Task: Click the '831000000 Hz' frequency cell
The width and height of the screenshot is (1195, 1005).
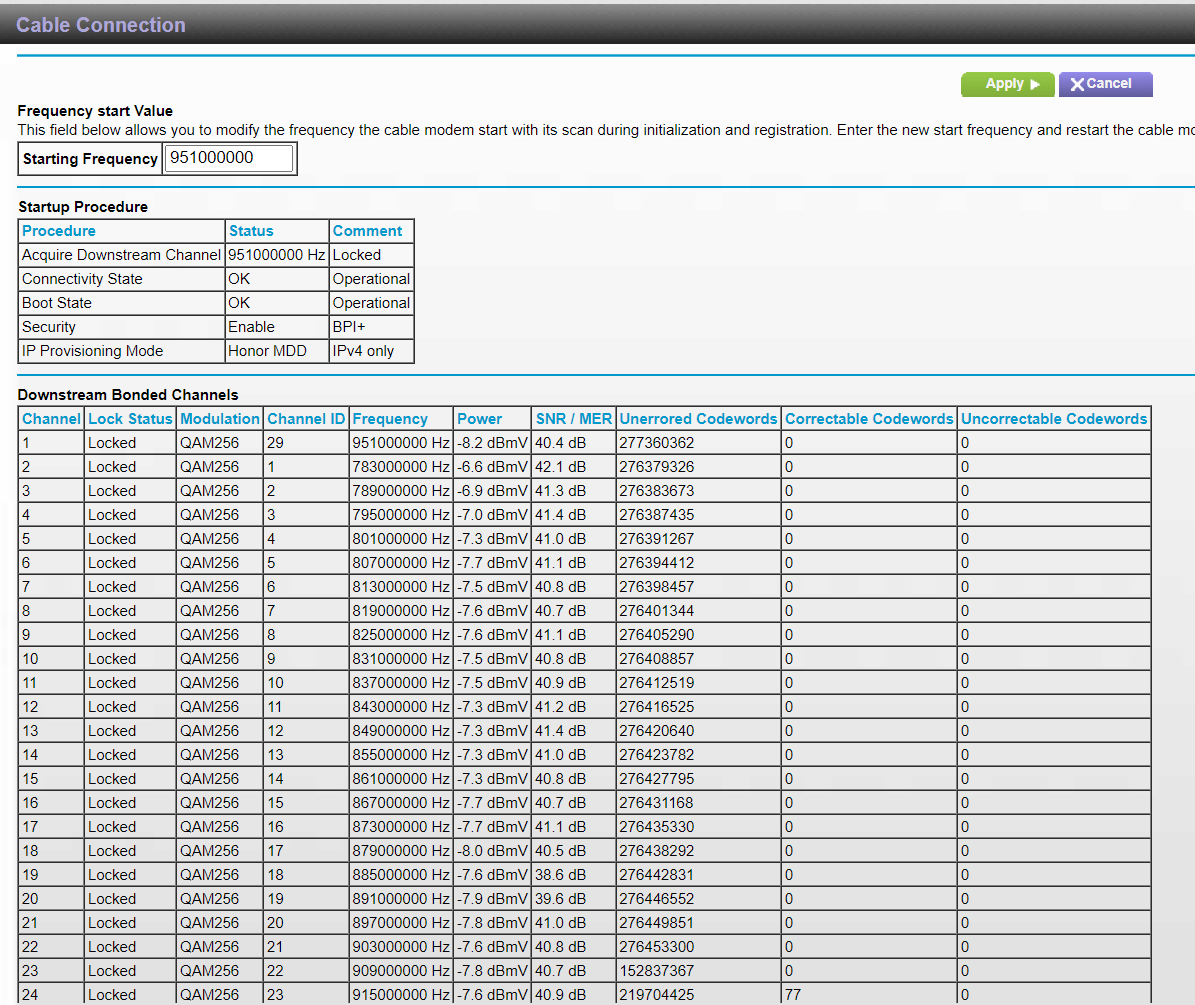Action: pos(401,659)
